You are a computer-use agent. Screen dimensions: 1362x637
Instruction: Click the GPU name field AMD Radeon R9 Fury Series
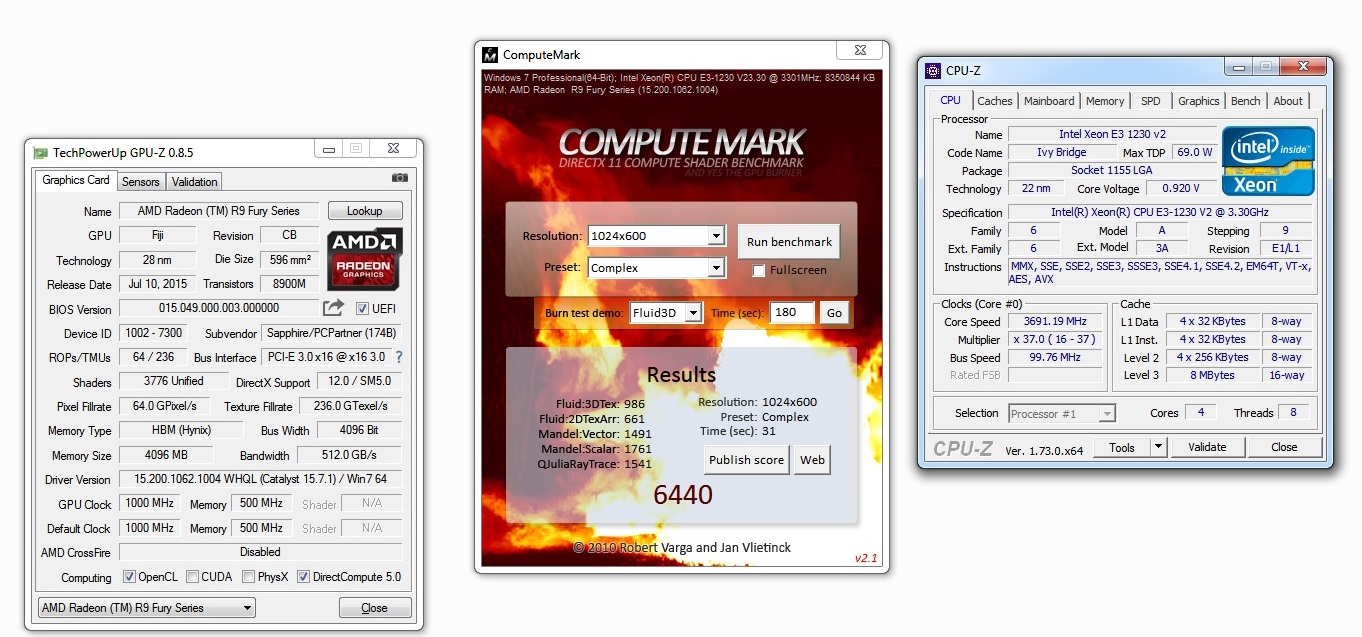[219, 211]
